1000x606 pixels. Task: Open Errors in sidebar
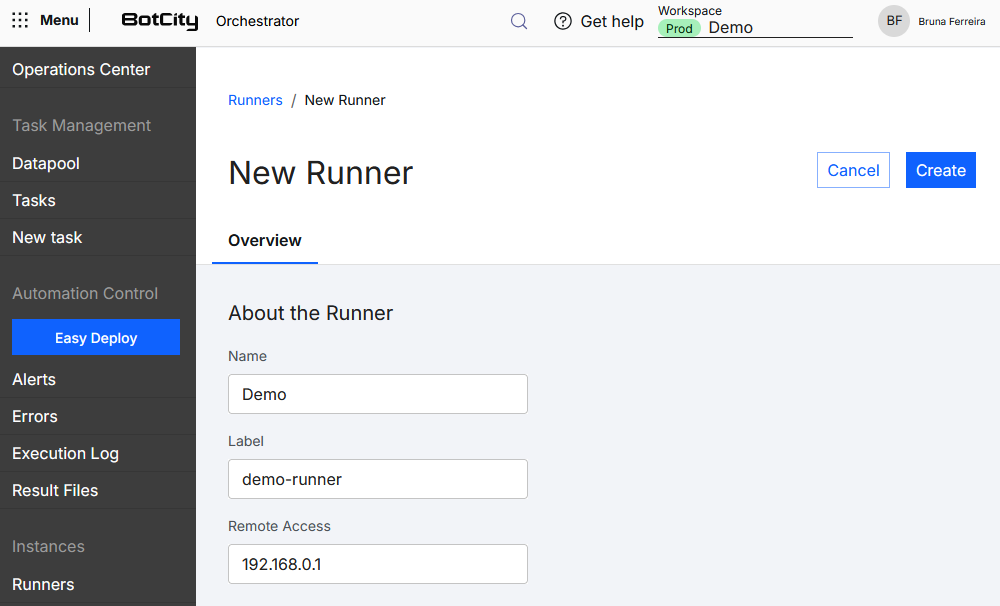click(98, 417)
